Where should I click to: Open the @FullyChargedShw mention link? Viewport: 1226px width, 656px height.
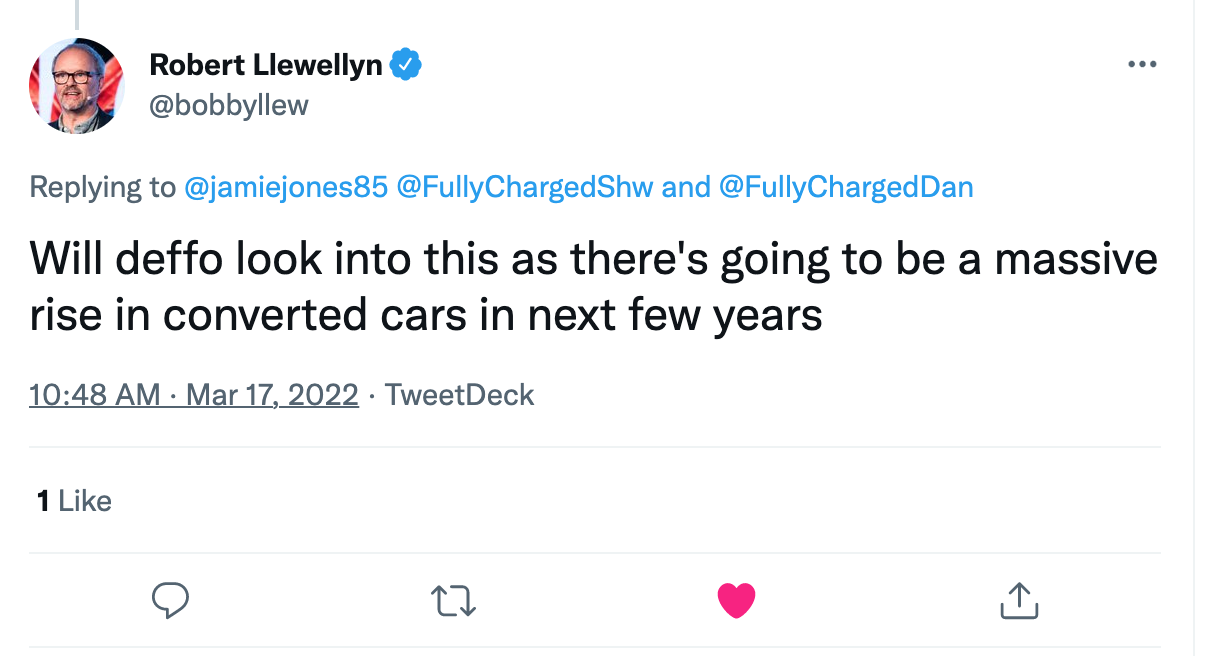click(525, 187)
